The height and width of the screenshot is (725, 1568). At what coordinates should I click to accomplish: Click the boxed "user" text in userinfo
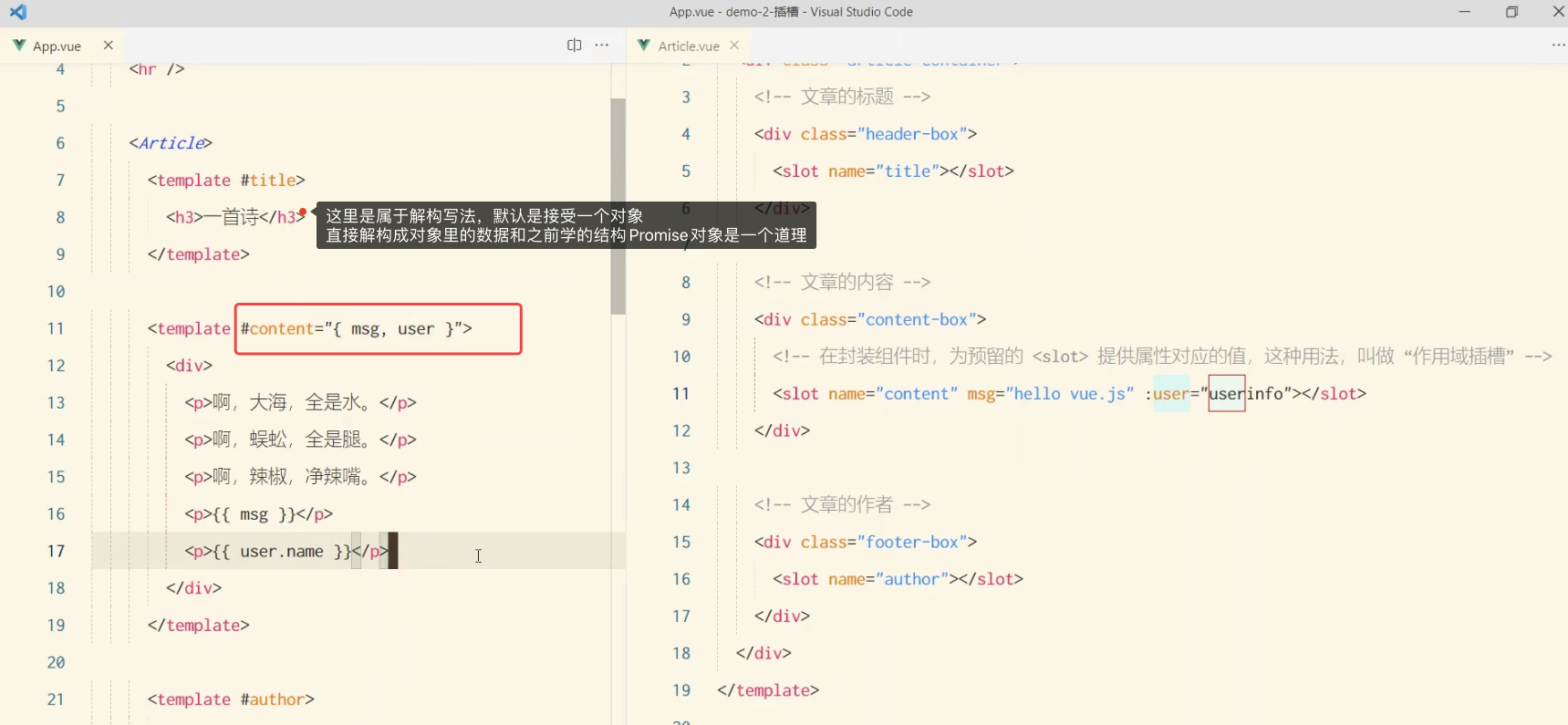point(1227,394)
